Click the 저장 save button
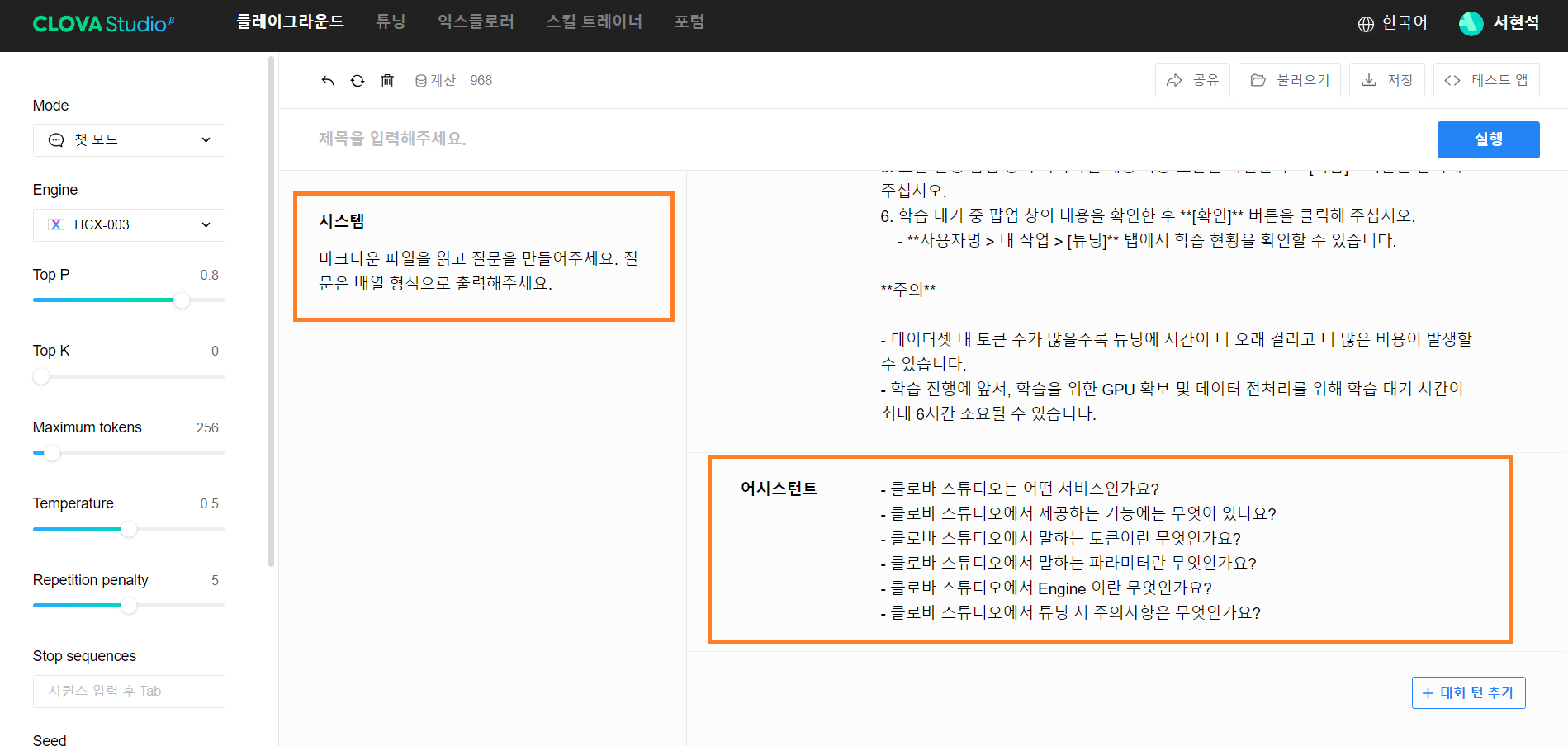Screen dimensions: 1568x746 coord(1387,80)
